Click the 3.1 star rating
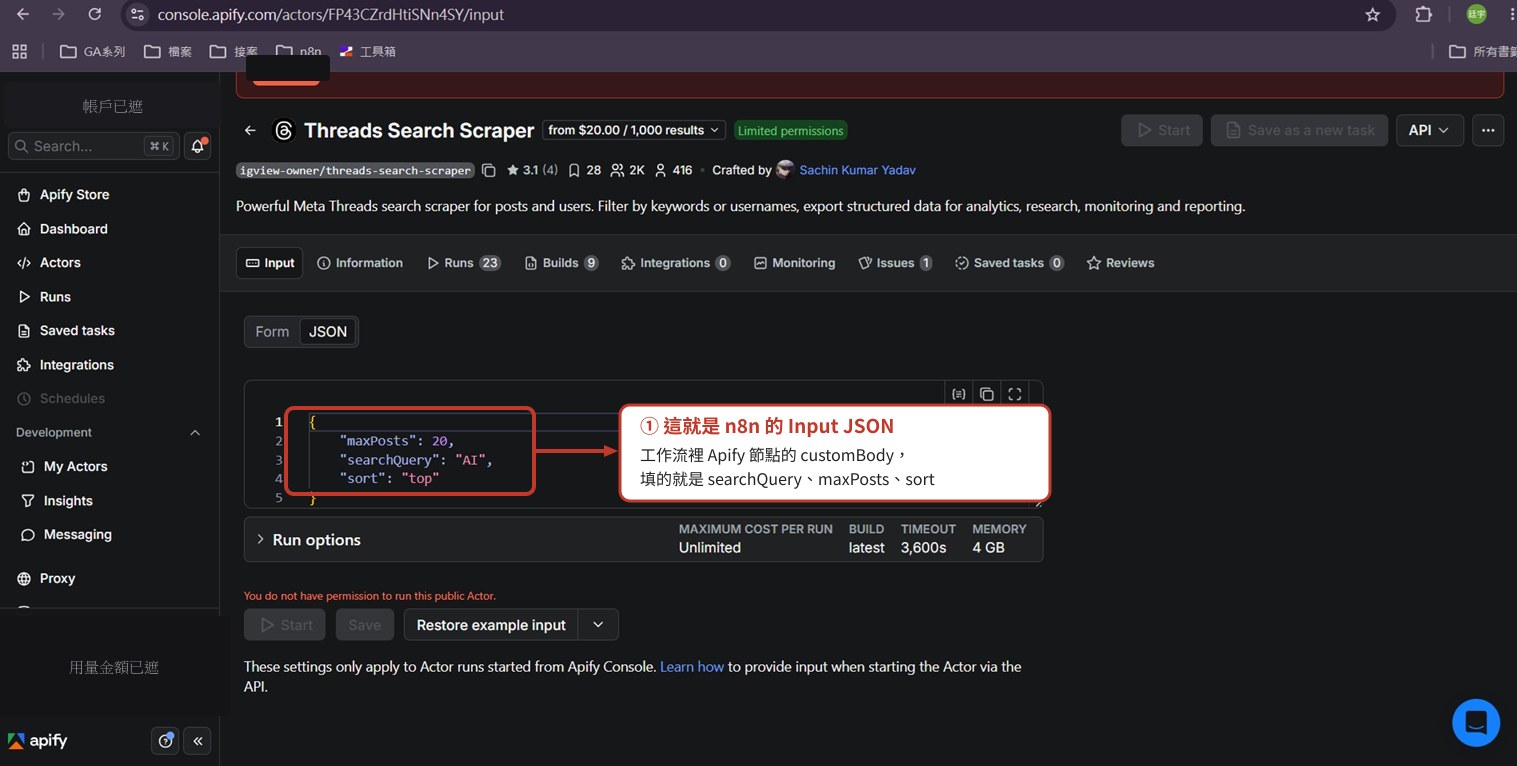 pyautogui.click(x=532, y=170)
